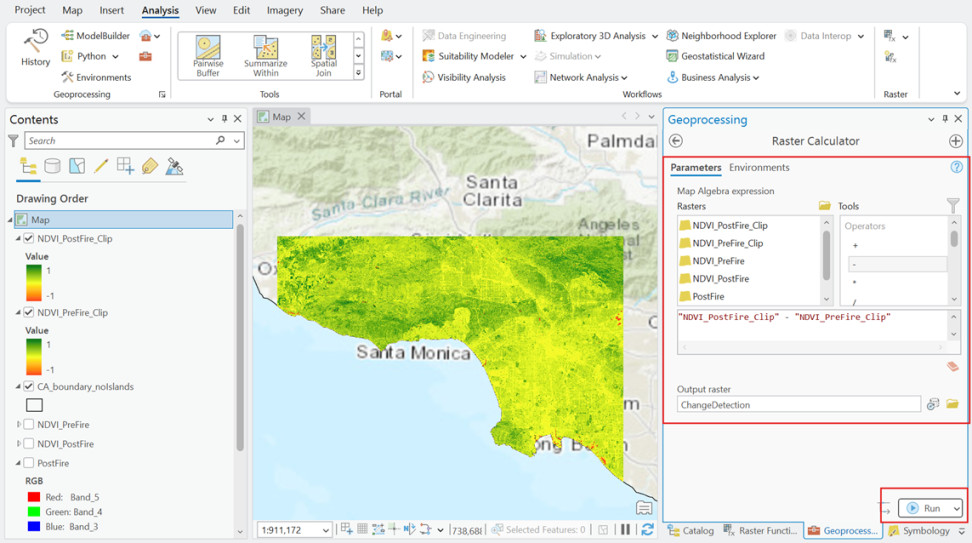Turn on the PostFire layer
The image size is (972, 543).
(x=29, y=463)
